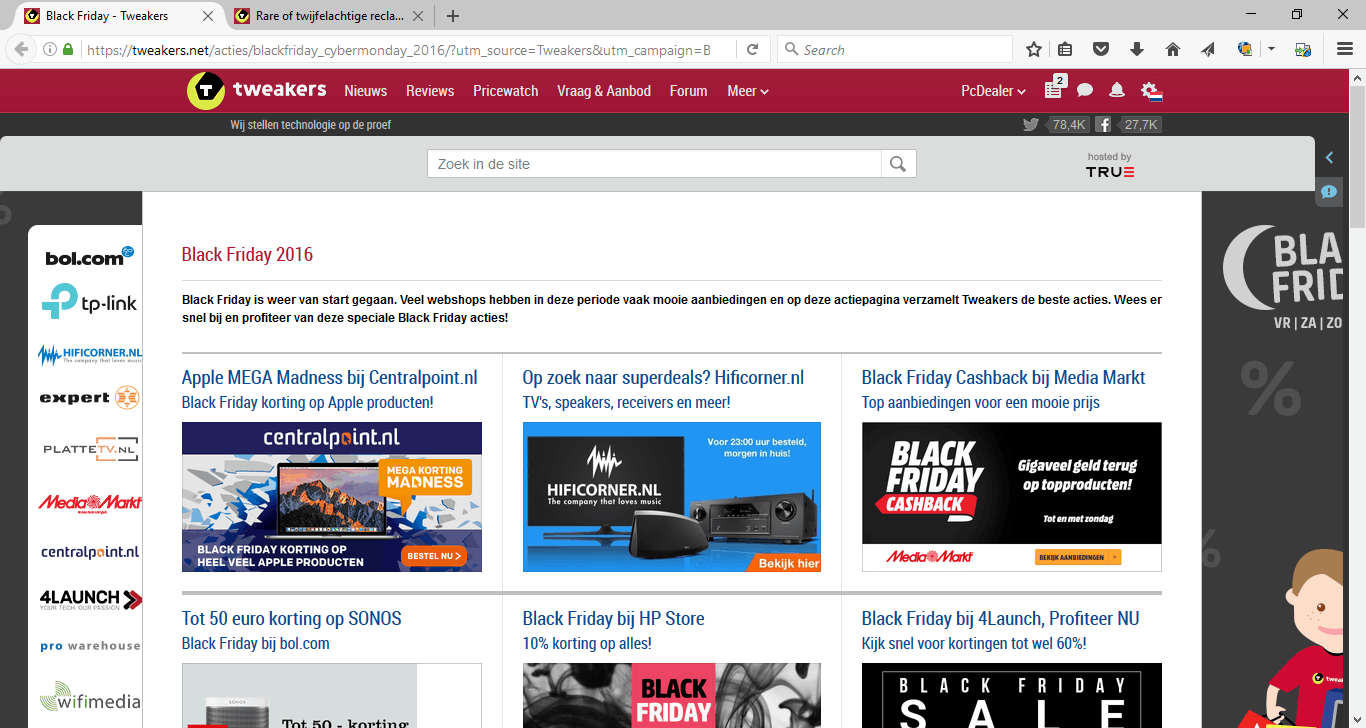Click the MediaMarkt sidebar logo

pos(90,502)
